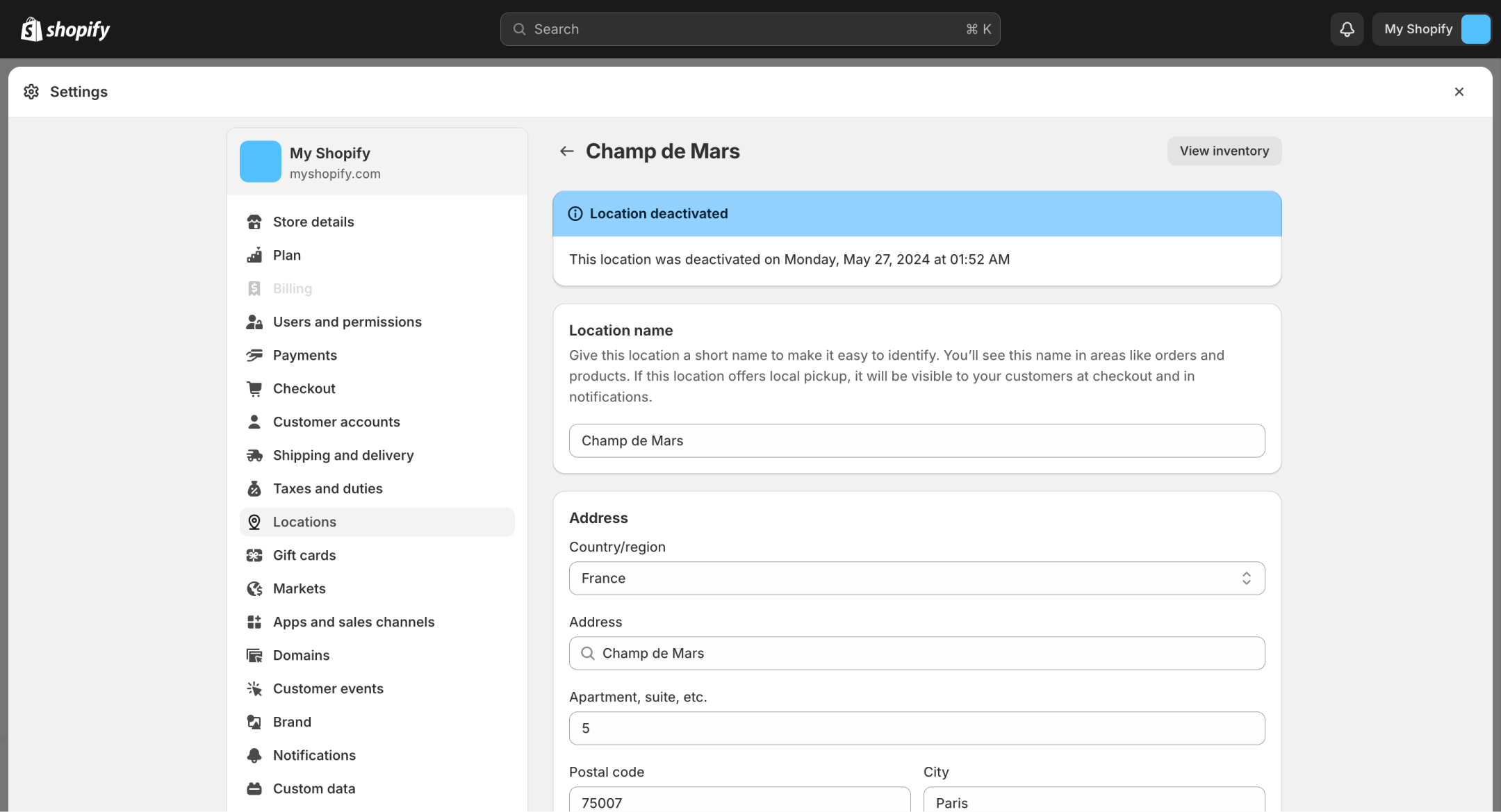Click the notifications bell icon
This screenshot has width=1501, height=812.
1347,29
